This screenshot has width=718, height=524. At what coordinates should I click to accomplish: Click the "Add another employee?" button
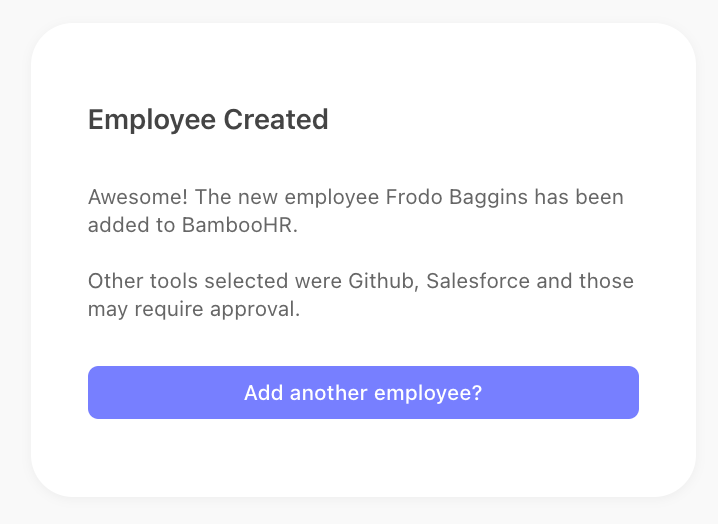tap(363, 393)
